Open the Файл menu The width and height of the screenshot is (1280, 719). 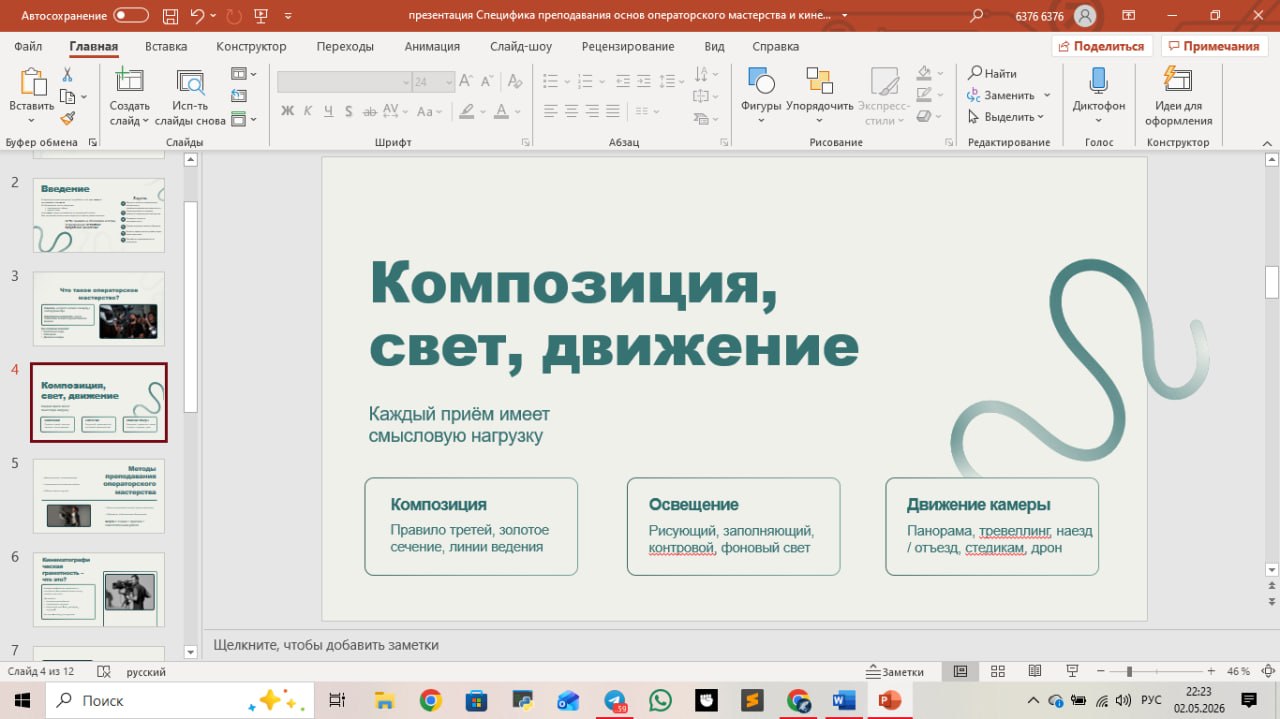pos(28,46)
